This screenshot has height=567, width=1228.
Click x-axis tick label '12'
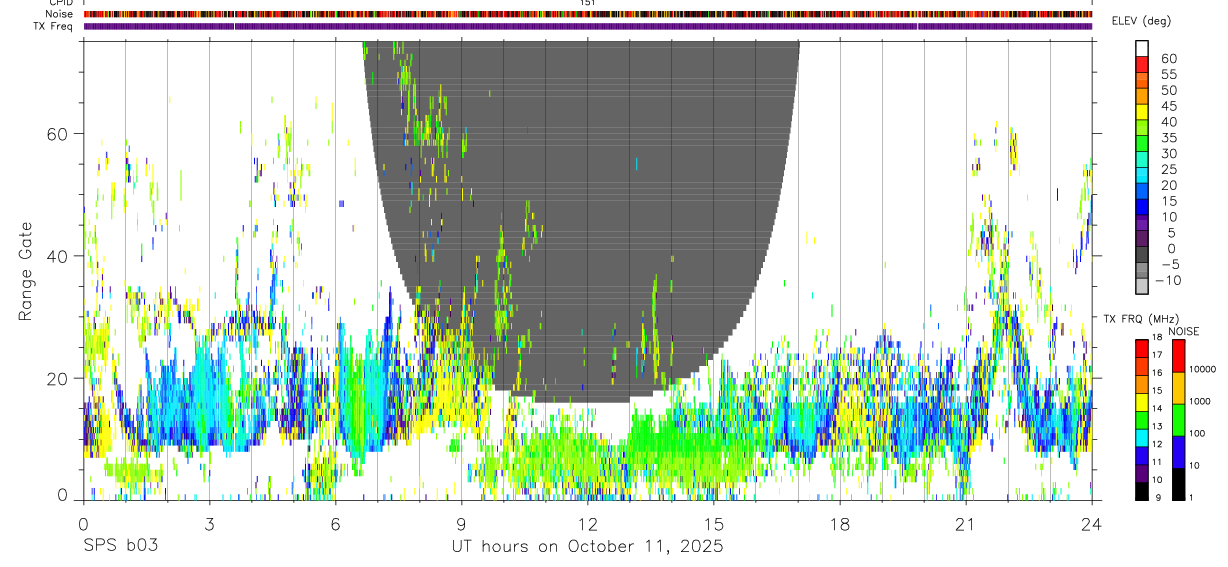click(587, 524)
